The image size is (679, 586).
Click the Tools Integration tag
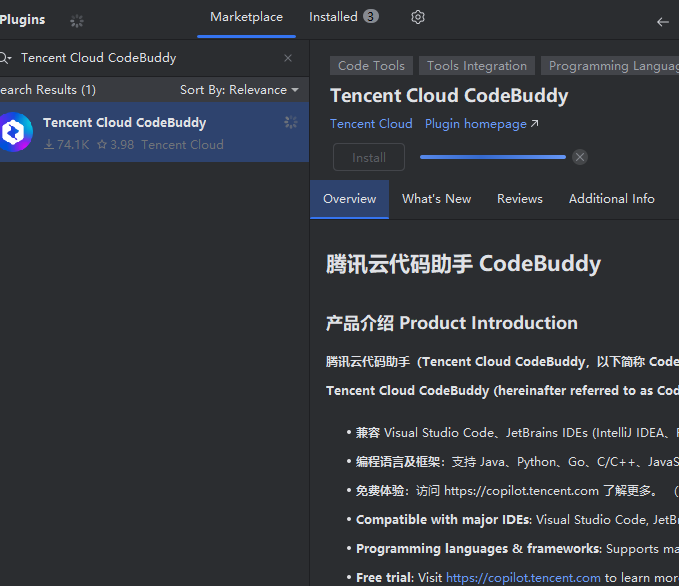[477, 66]
